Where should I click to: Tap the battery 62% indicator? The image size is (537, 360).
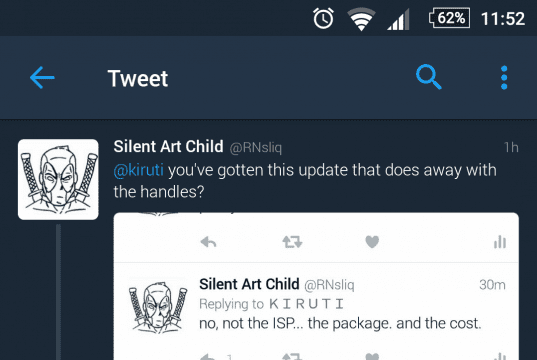449,18
